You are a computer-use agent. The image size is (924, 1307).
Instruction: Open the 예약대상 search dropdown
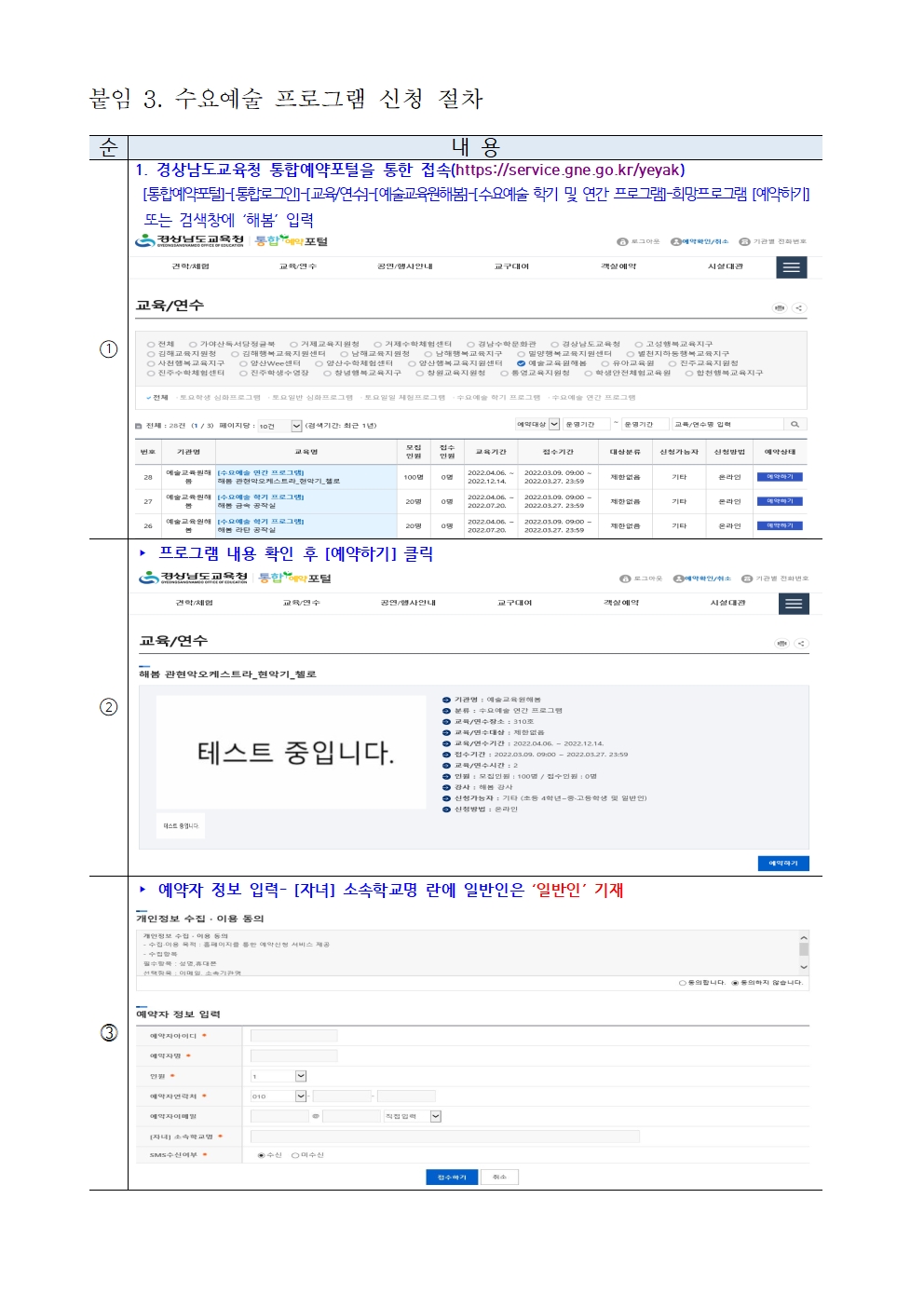click(537, 425)
